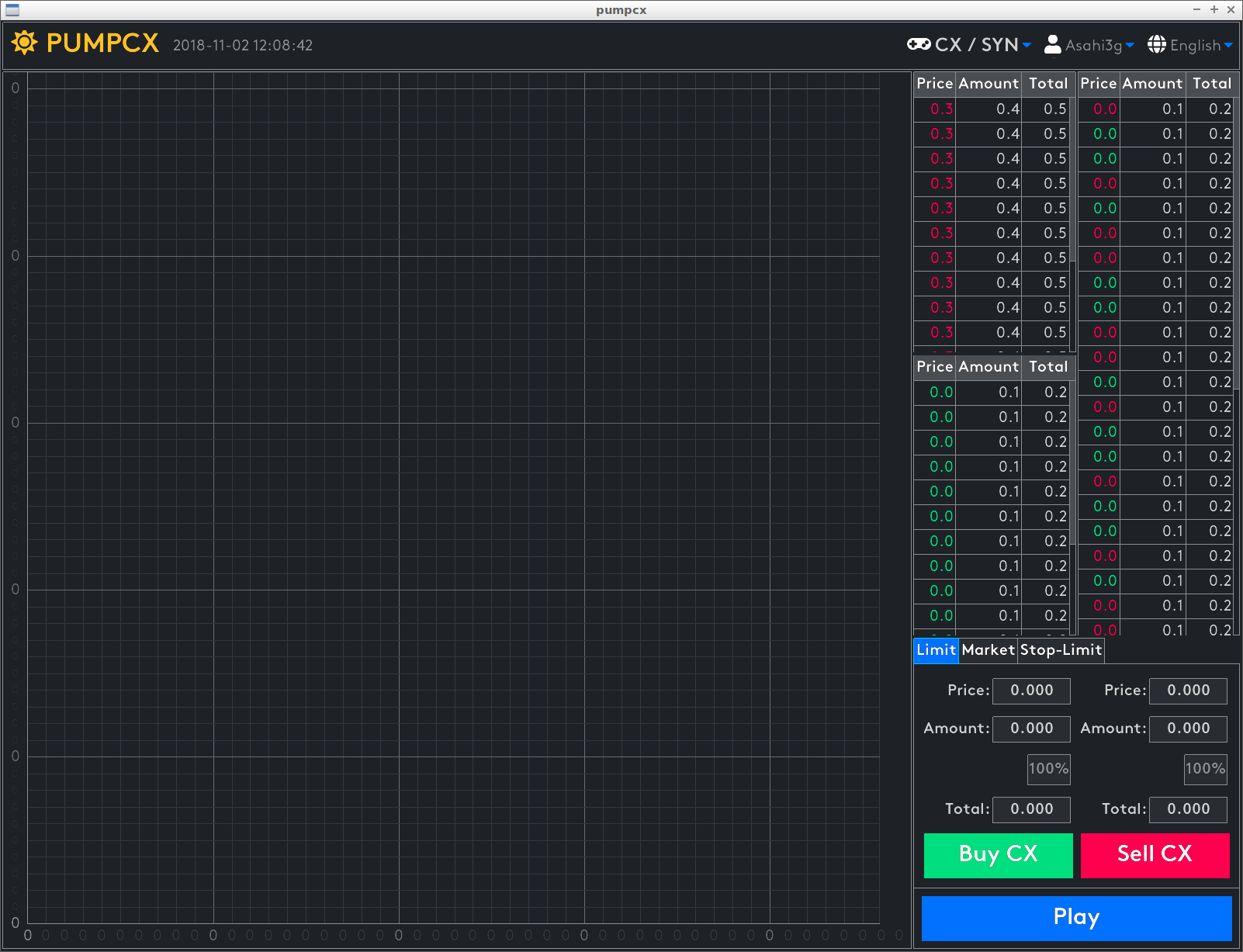Click the PUMPCX sun logo icon

point(24,43)
